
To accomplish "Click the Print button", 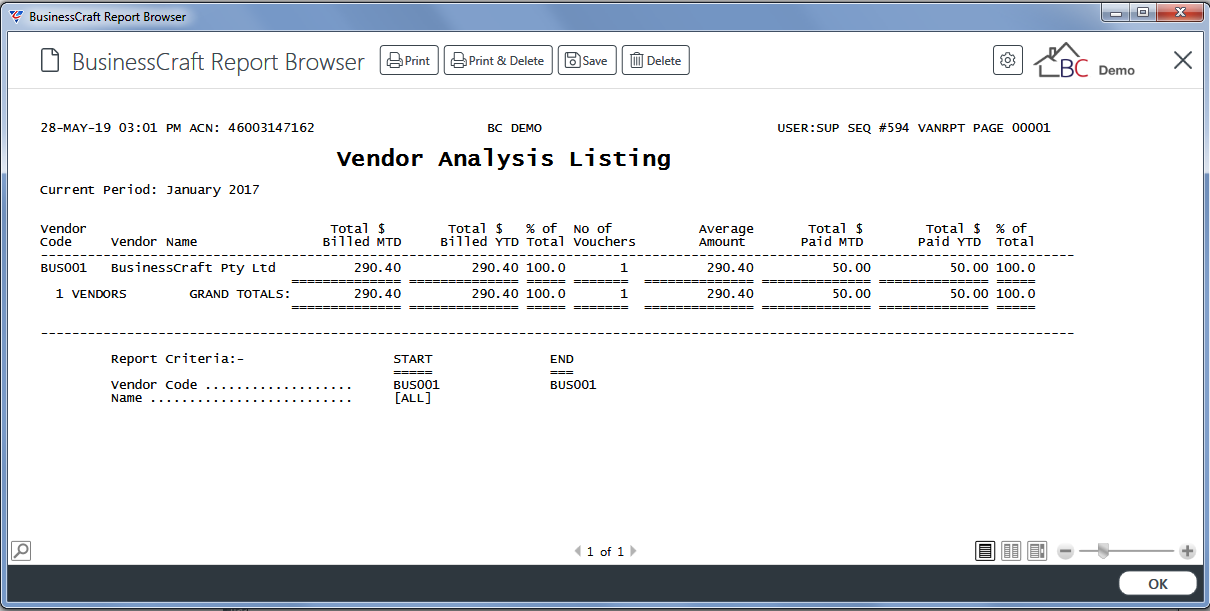I will pos(409,61).
